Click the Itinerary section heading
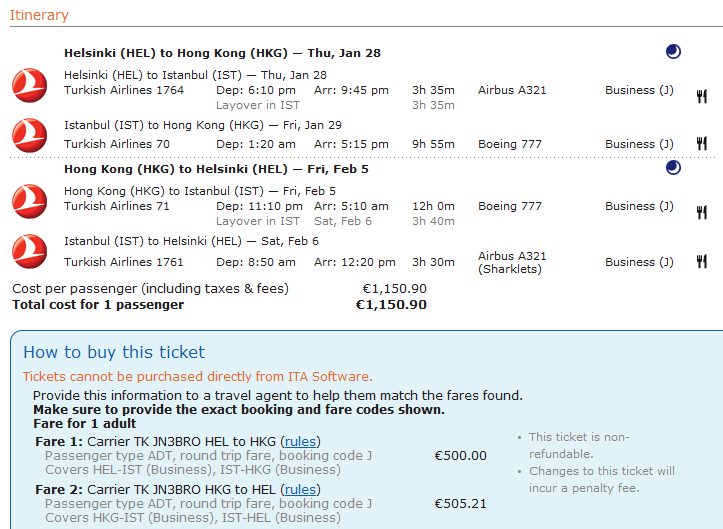723x529 pixels. pos(39,15)
